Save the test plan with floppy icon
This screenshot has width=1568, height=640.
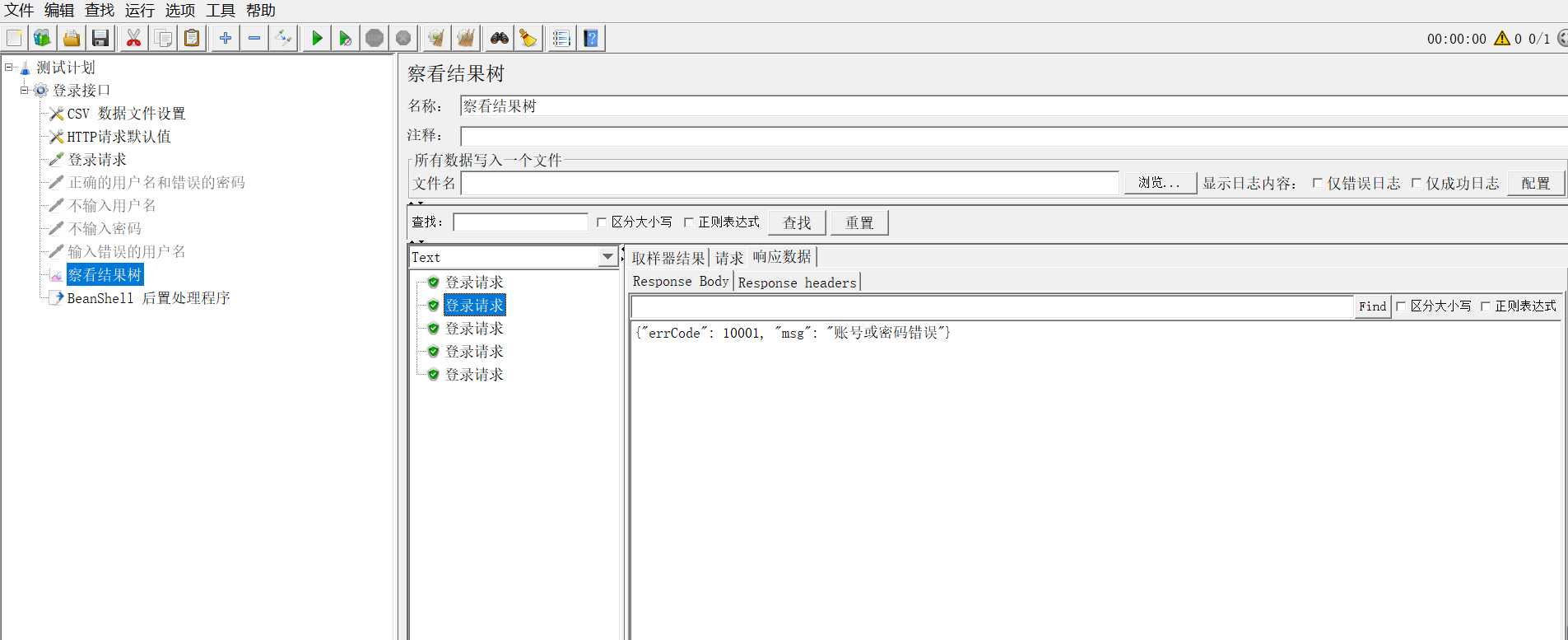tap(100, 38)
